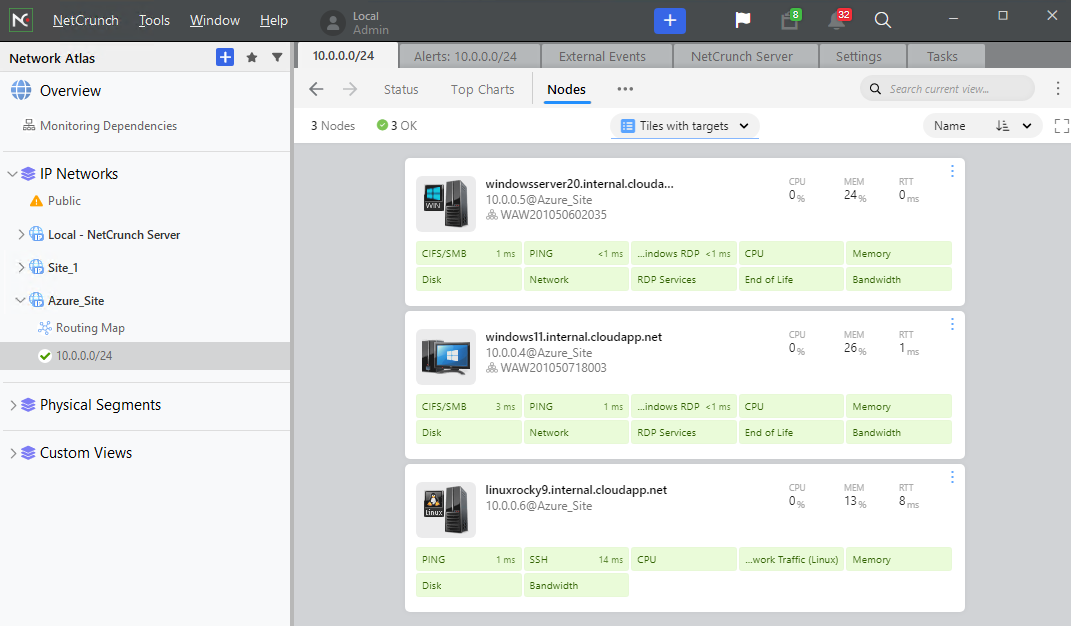Open windowsserver20 tile options menu
This screenshot has width=1071, height=626.
pos(952,171)
